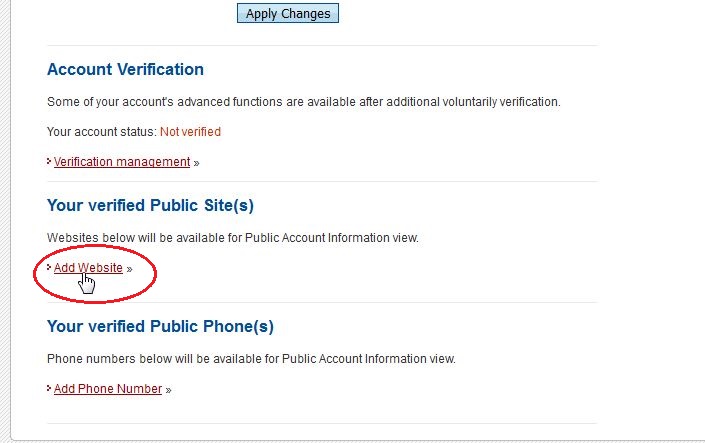705x443 pixels.
Task: Click arrow bullet before Verification management
Action: coord(49,161)
